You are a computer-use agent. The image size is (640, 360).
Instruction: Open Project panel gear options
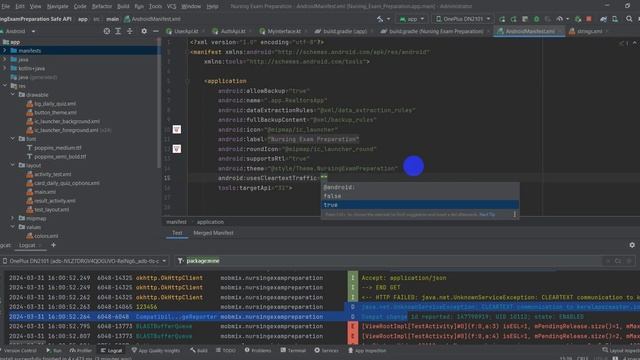pos(144,31)
